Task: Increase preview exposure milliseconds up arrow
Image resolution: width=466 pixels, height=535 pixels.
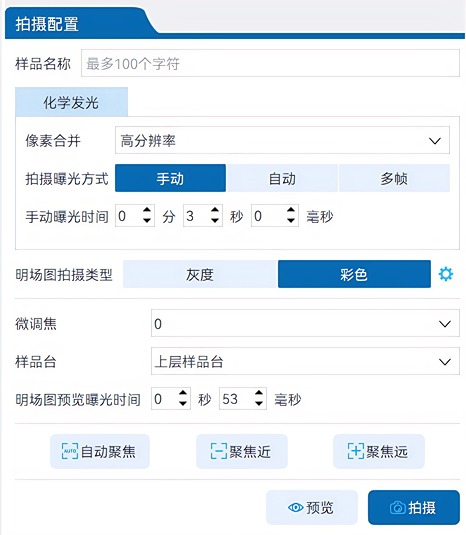Action: tap(259, 393)
